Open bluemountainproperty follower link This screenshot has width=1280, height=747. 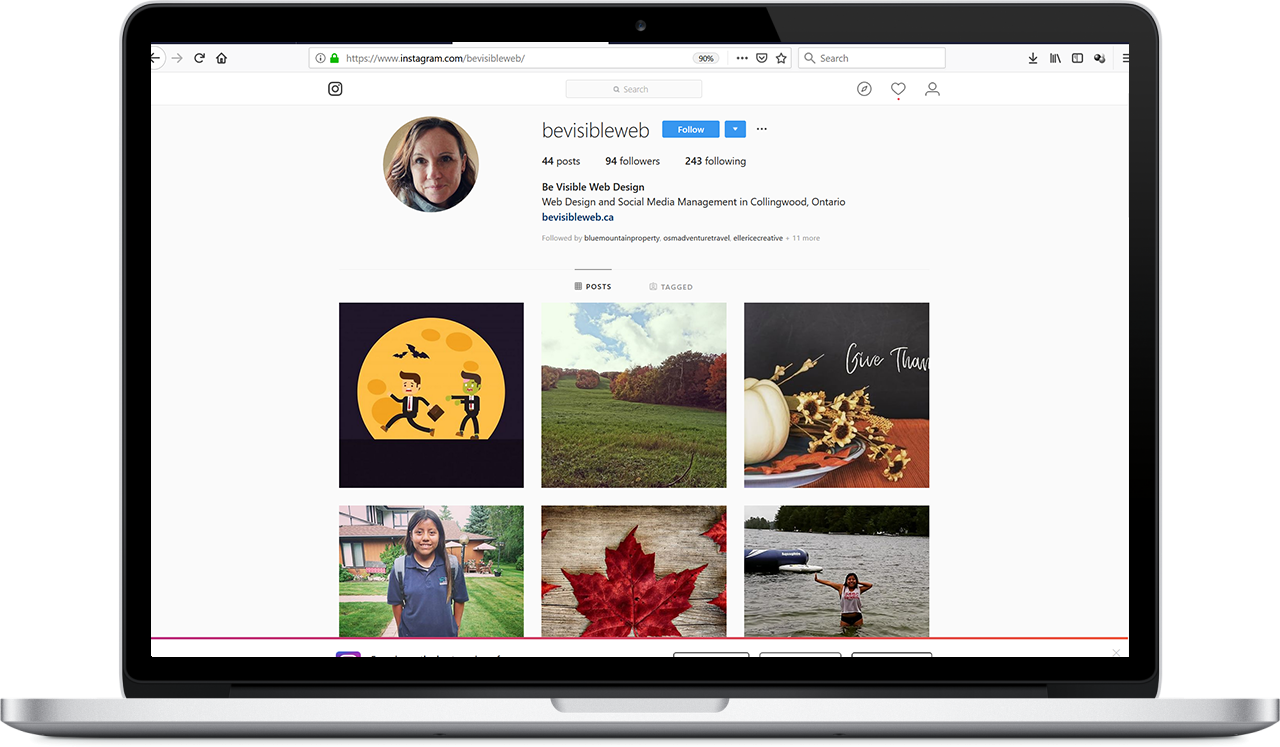tap(622, 238)
